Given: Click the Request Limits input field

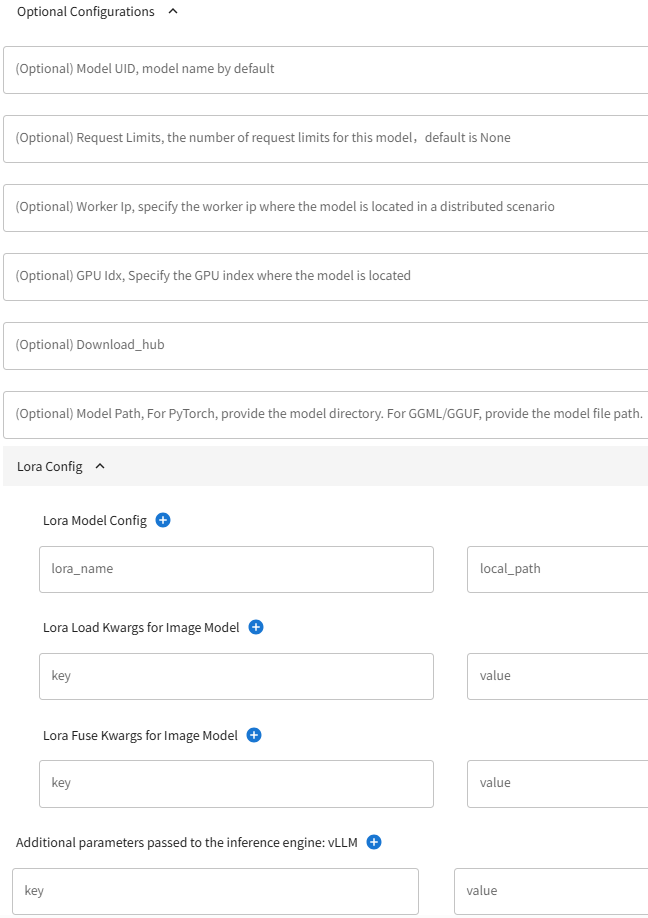Looking at the screenshot, I should click(325, 139).
